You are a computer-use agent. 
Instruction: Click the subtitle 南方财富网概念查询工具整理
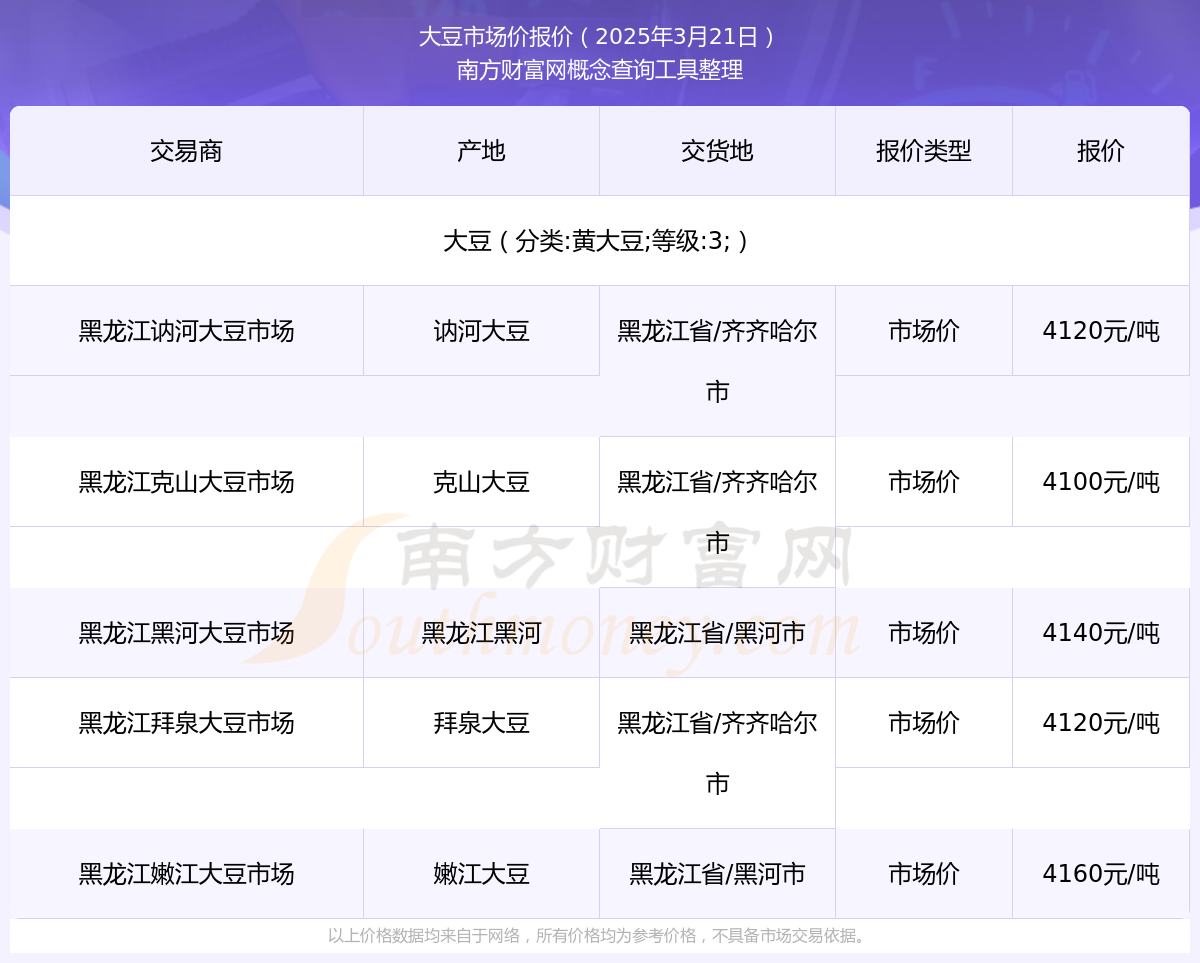600,70
